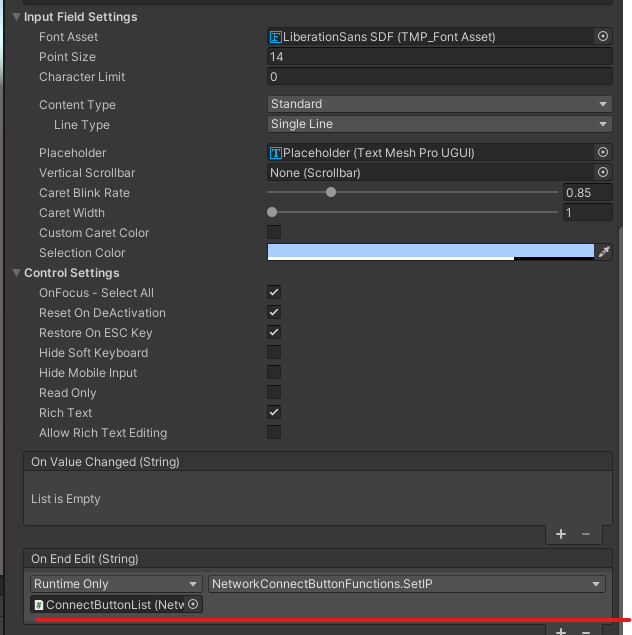Click the On Value Changed (String) header
This screenshot has height=635, width=632.
[318, 462]
